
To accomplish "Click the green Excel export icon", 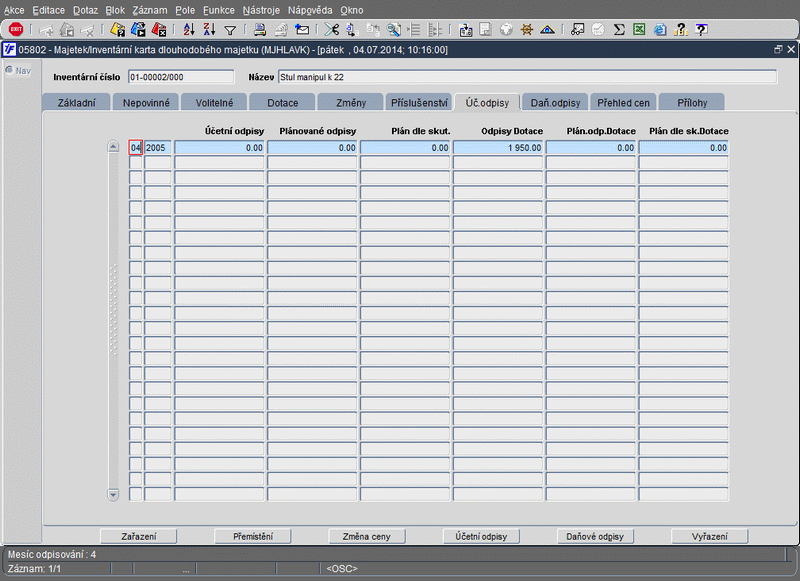I will tap(639, 30).
